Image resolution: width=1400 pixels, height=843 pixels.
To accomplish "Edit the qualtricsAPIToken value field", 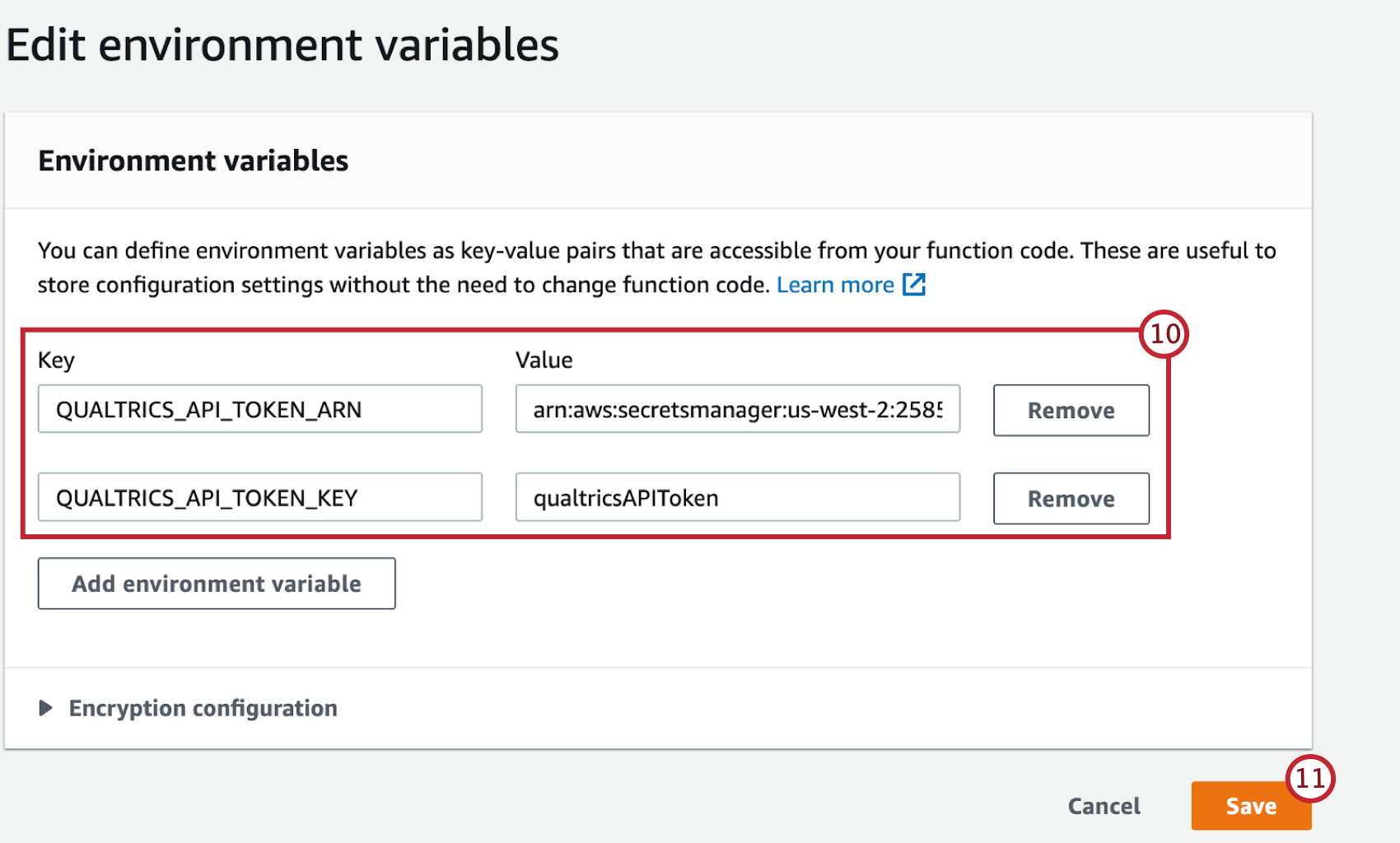I will [x=737, y=497].
